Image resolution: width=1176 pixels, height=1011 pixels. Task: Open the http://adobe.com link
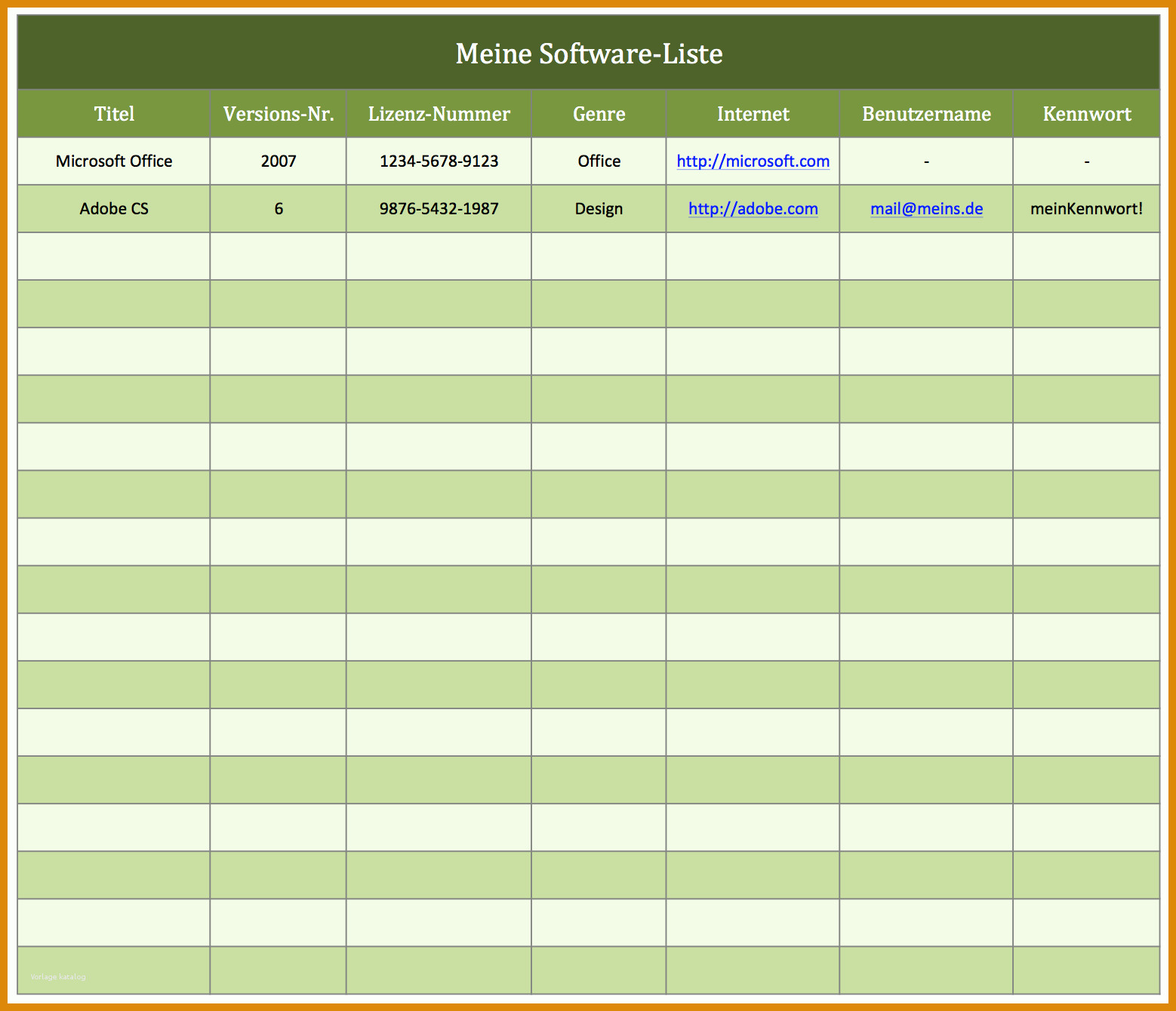753,208
